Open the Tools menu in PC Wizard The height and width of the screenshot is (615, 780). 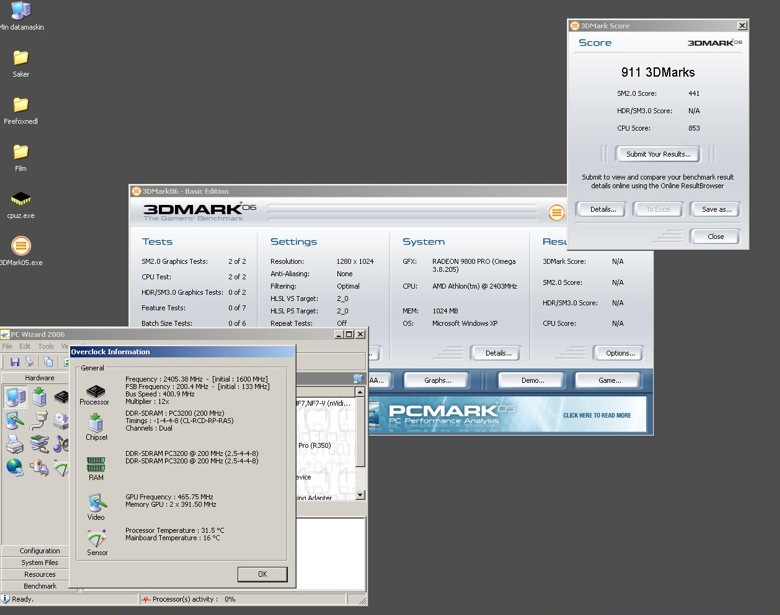point(46,346)
